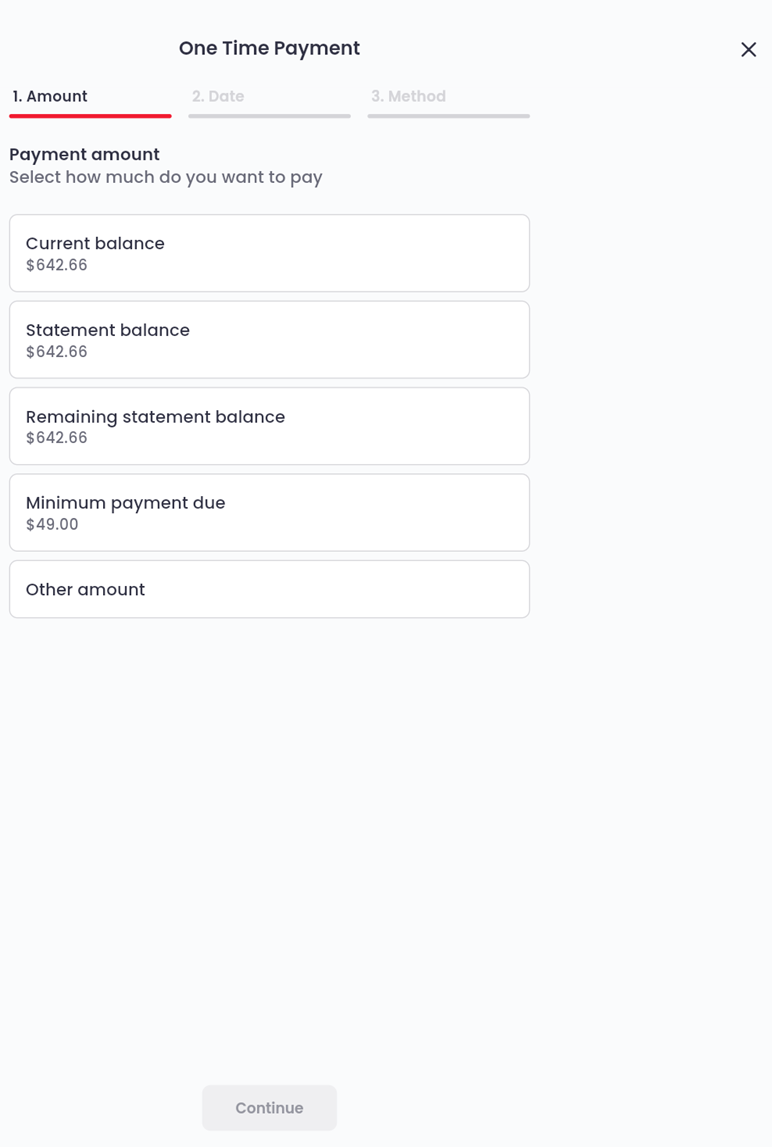772x1147 pixels.
Task: Select the Current balance payment option
Action: pos(269,252)
